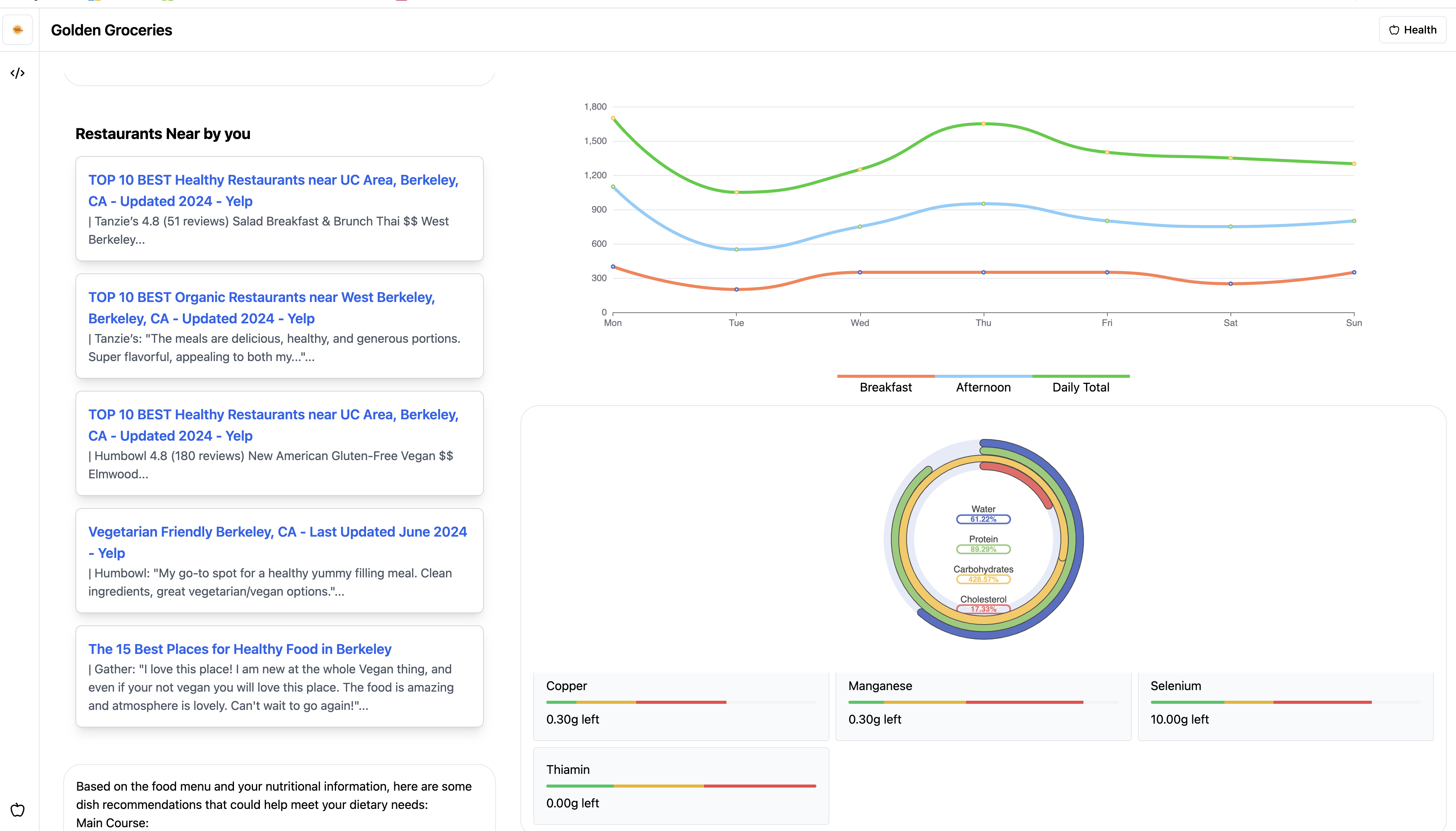Click the Protein 89.29% label badge
The height and width of the screenshot is (831, 1456).
click(983, 549)
